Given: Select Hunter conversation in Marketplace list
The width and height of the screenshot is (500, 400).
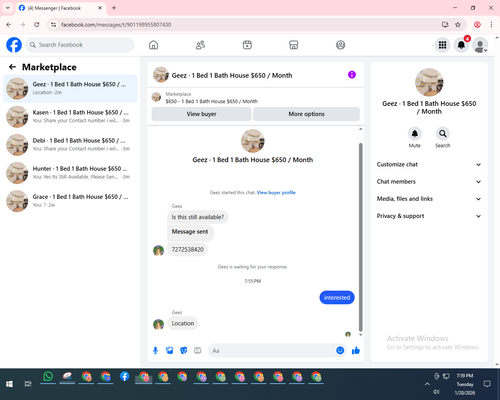Looking at the screenshot, I should pos(70,173).
